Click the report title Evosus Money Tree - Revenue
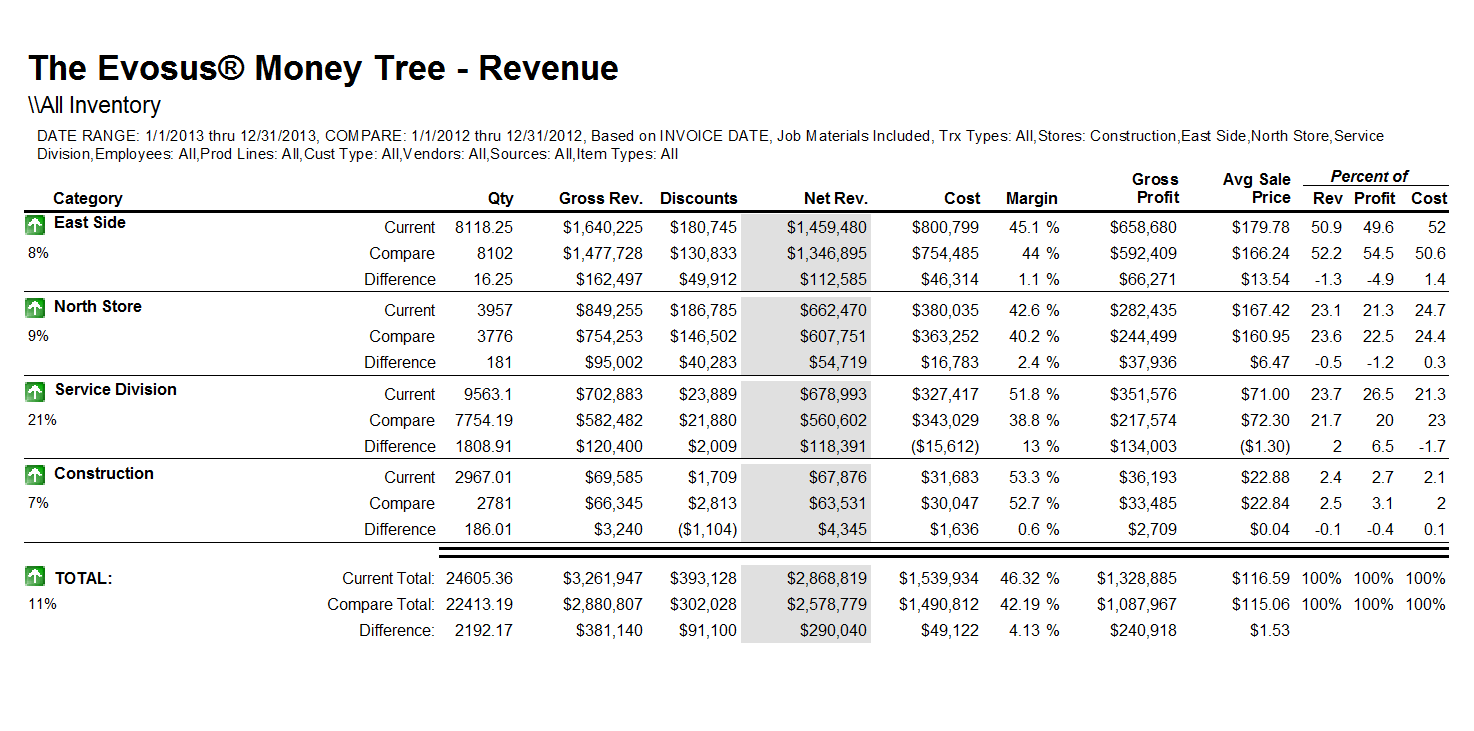 click(x=323, y=69)
